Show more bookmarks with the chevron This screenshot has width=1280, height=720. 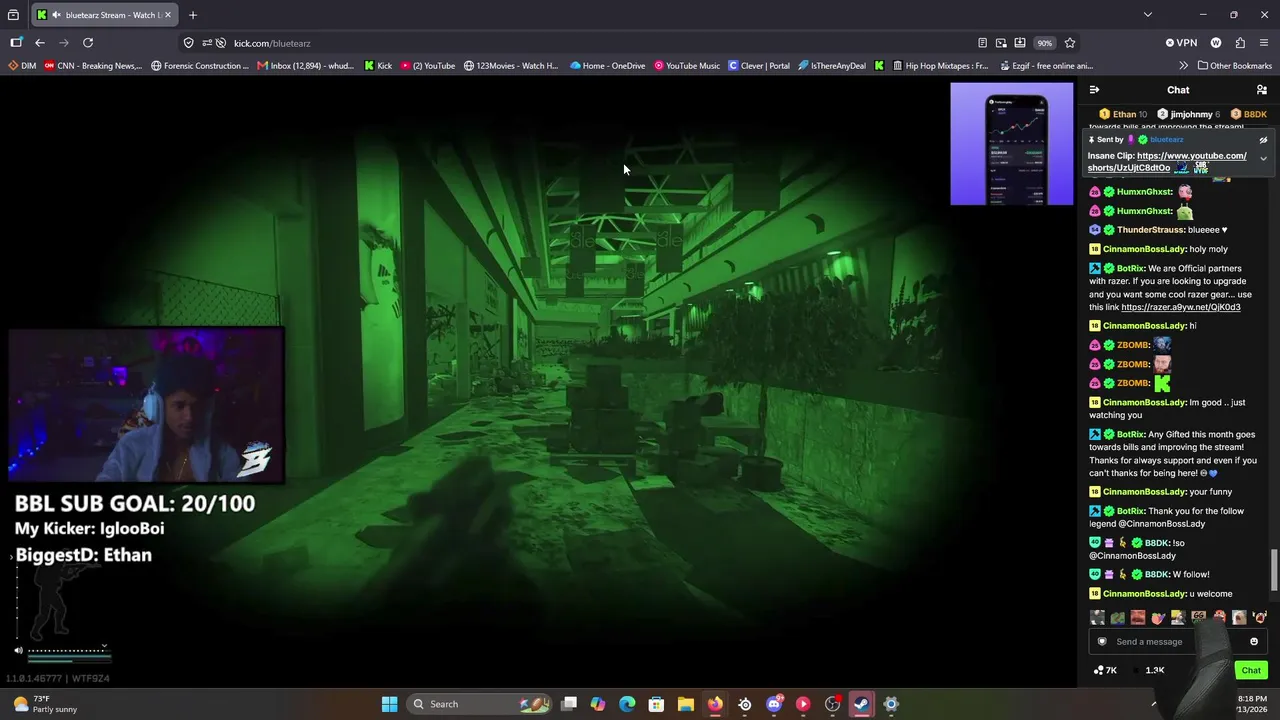1184,66
